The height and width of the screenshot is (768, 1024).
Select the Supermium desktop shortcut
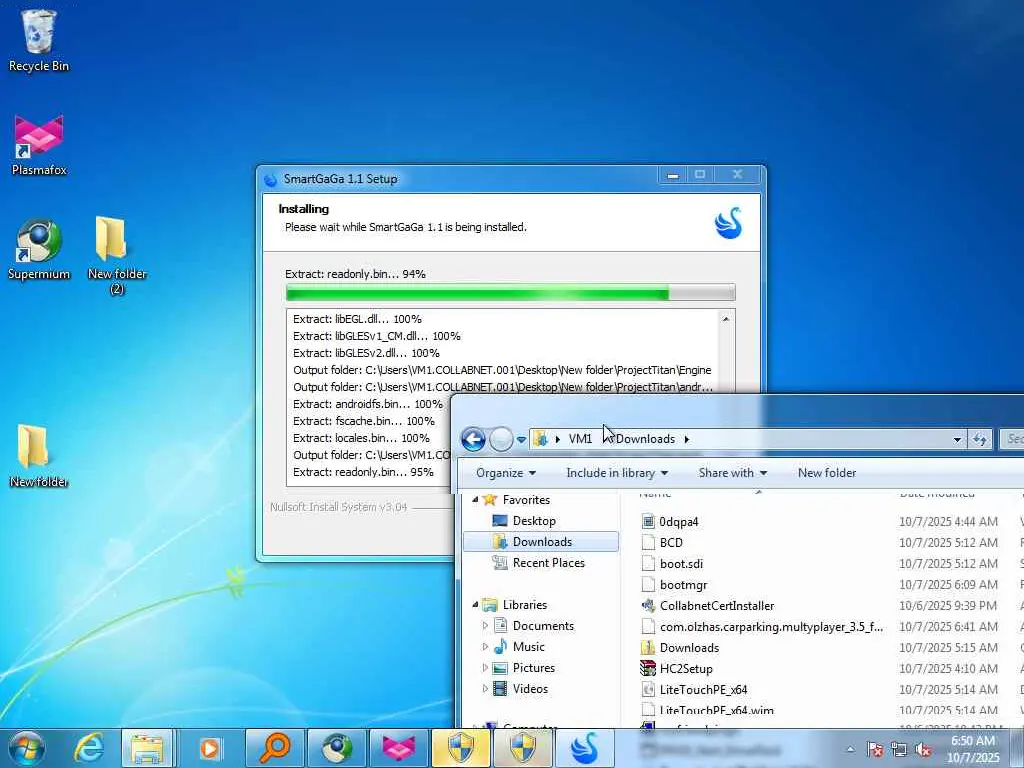coord(39,249)
